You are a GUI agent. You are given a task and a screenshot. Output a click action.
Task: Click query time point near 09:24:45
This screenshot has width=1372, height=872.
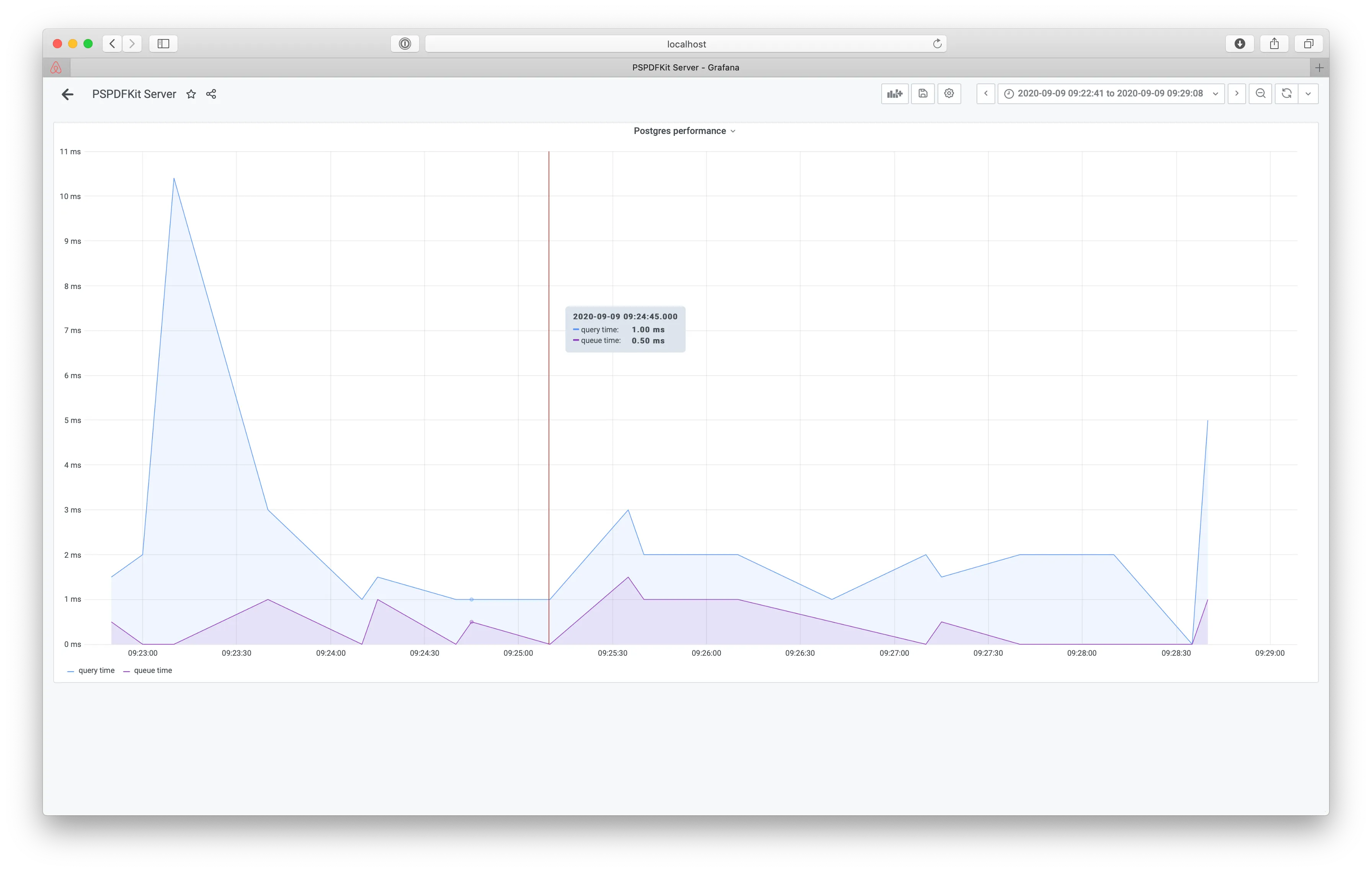click(x=472, y=599)
